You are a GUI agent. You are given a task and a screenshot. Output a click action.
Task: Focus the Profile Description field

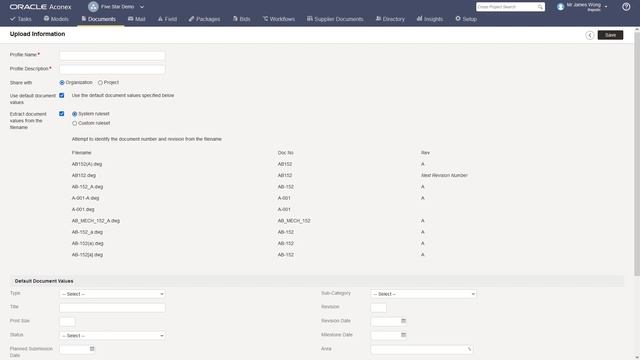click(x=112, y=69)
